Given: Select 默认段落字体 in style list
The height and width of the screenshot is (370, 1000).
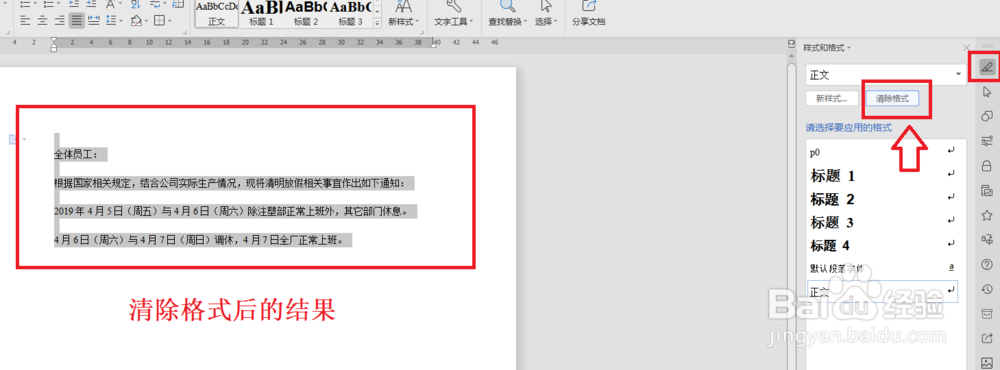Looking at the screenshot, I should click(x=883, y=269).
